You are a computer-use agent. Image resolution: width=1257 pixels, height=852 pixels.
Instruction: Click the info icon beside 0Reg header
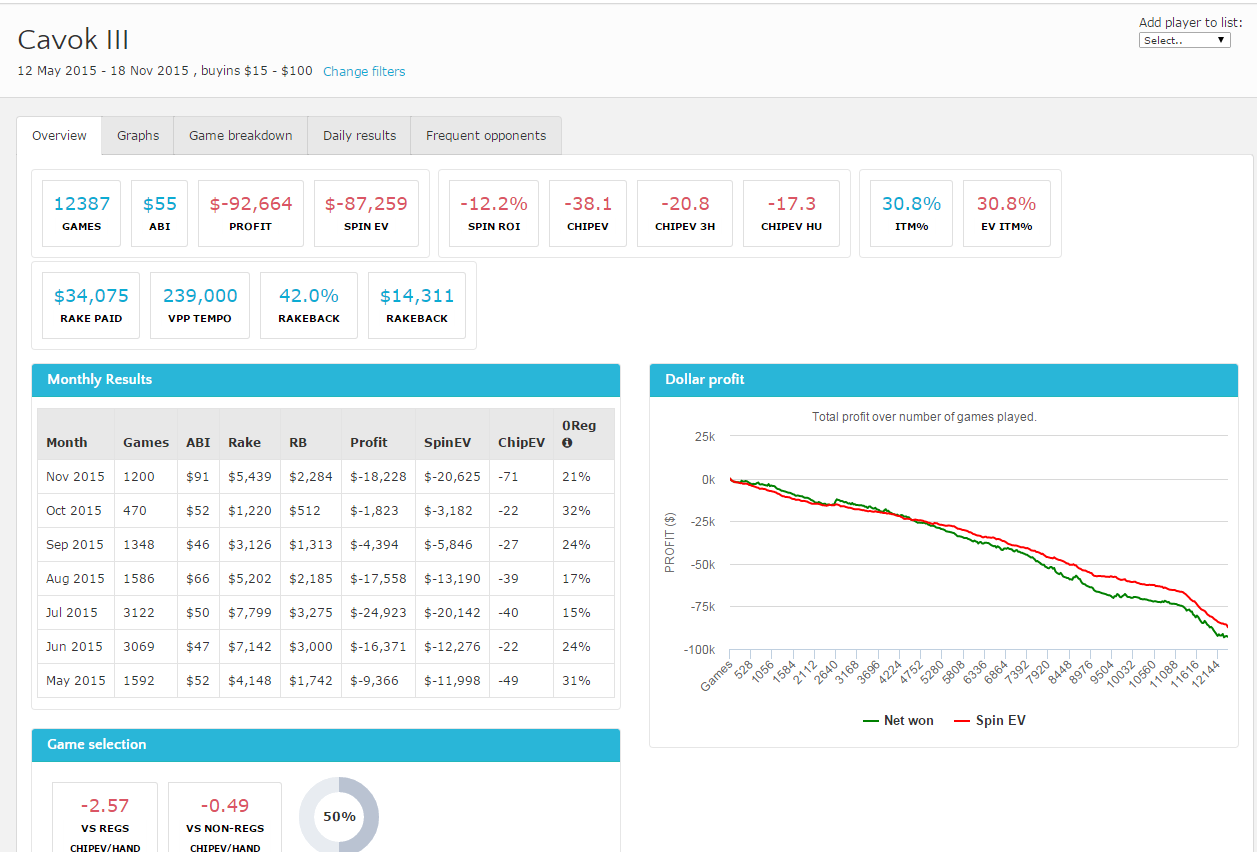[x=567, y=443]
